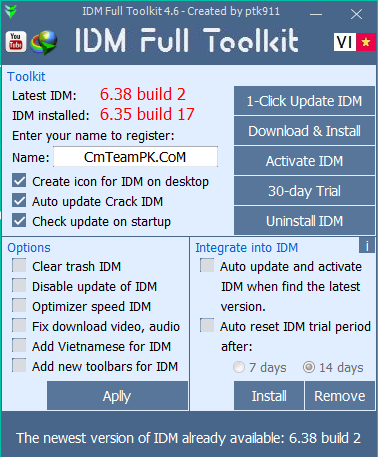
Task: Click the latest IDM version 6.38 build 2
Action: click(x=143, y=94)
